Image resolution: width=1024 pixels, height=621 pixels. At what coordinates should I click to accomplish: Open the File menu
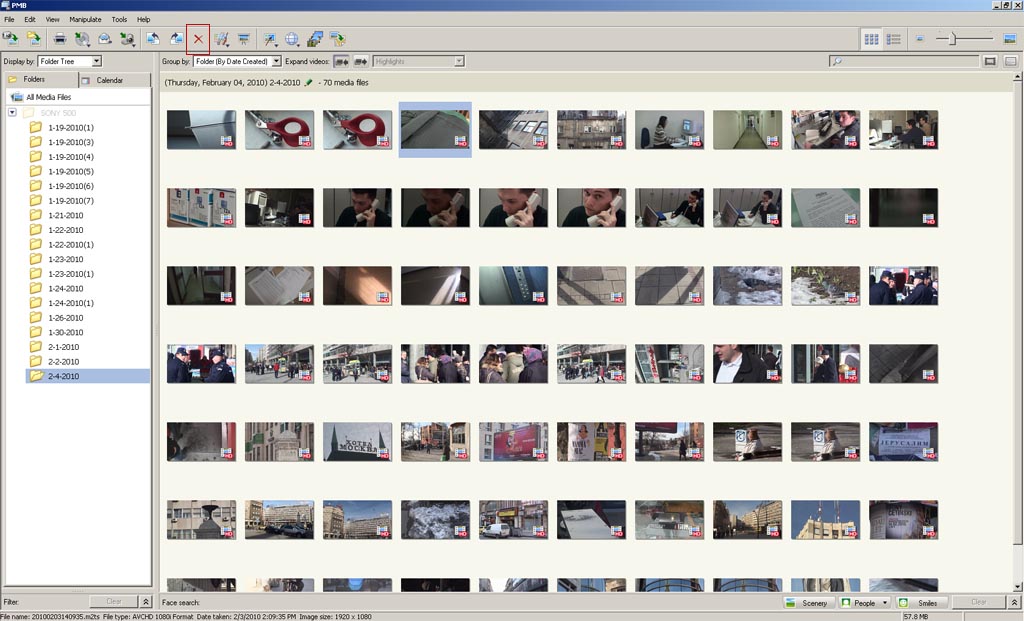click(x=9, y=20)
